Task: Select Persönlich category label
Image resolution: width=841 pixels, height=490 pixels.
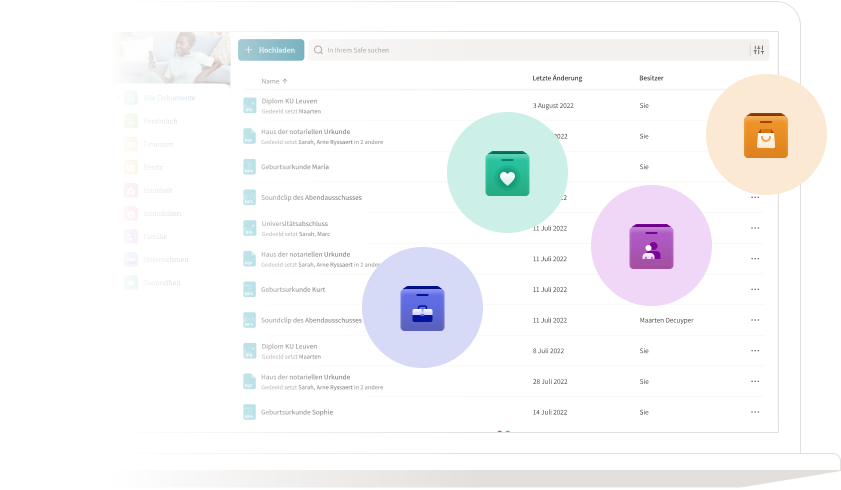Action: pos(160,121)
